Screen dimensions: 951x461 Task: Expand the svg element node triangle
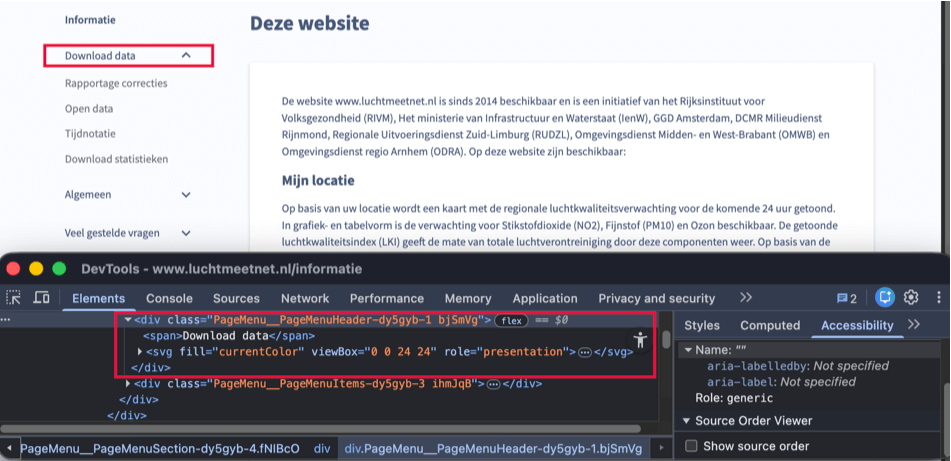140,352
